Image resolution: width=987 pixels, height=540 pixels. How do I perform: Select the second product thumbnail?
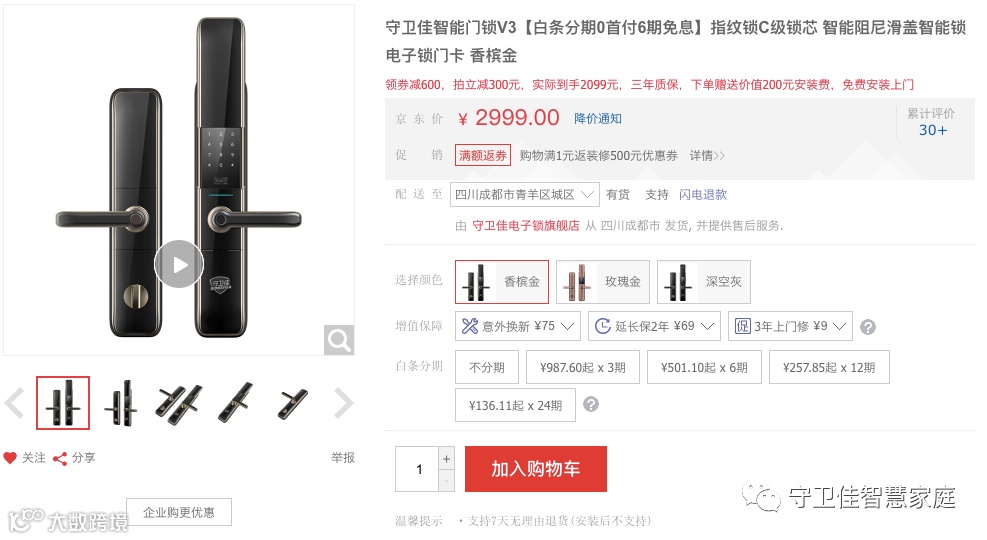121,403
